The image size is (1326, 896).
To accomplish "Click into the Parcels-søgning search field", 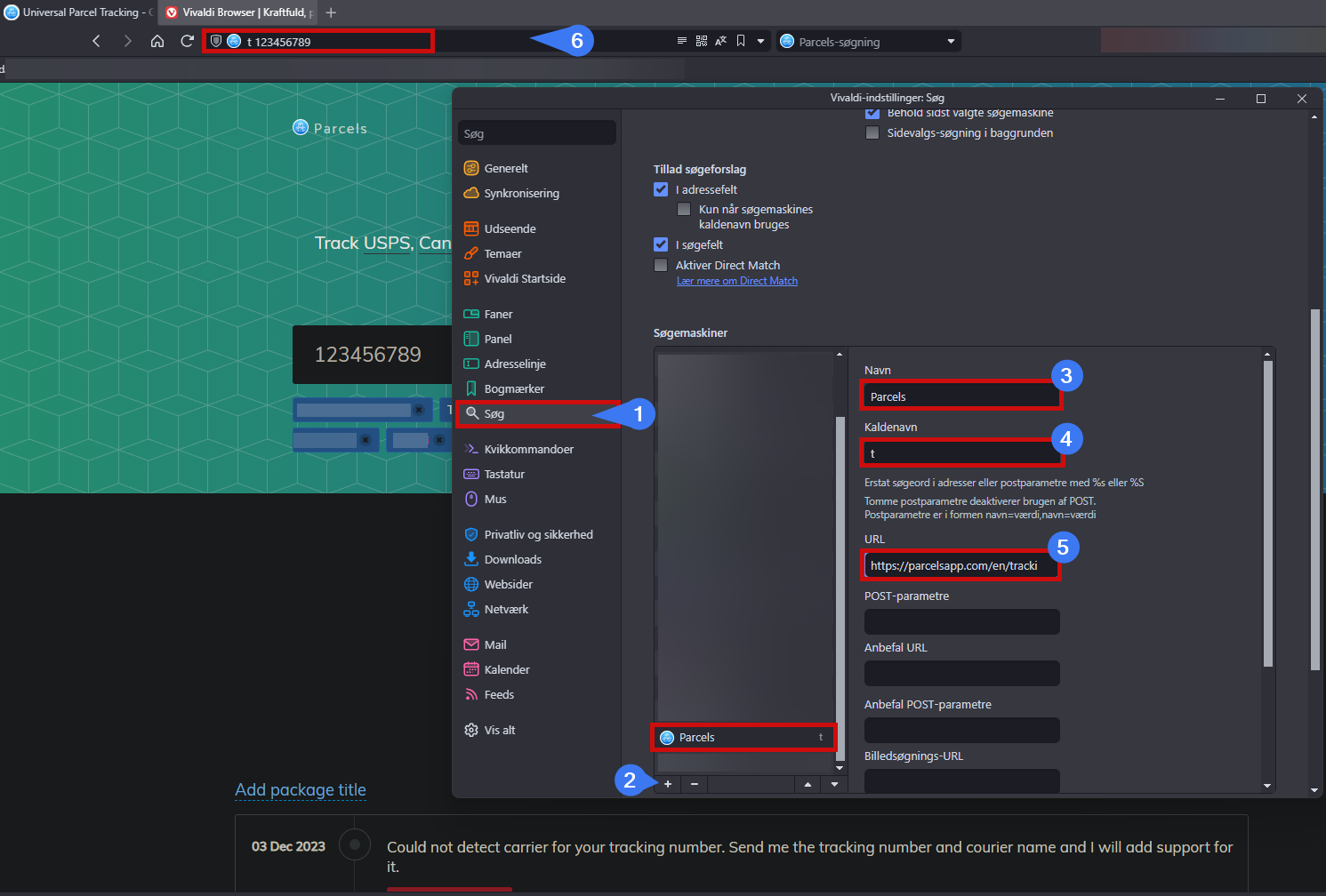I will pos(868,41).
